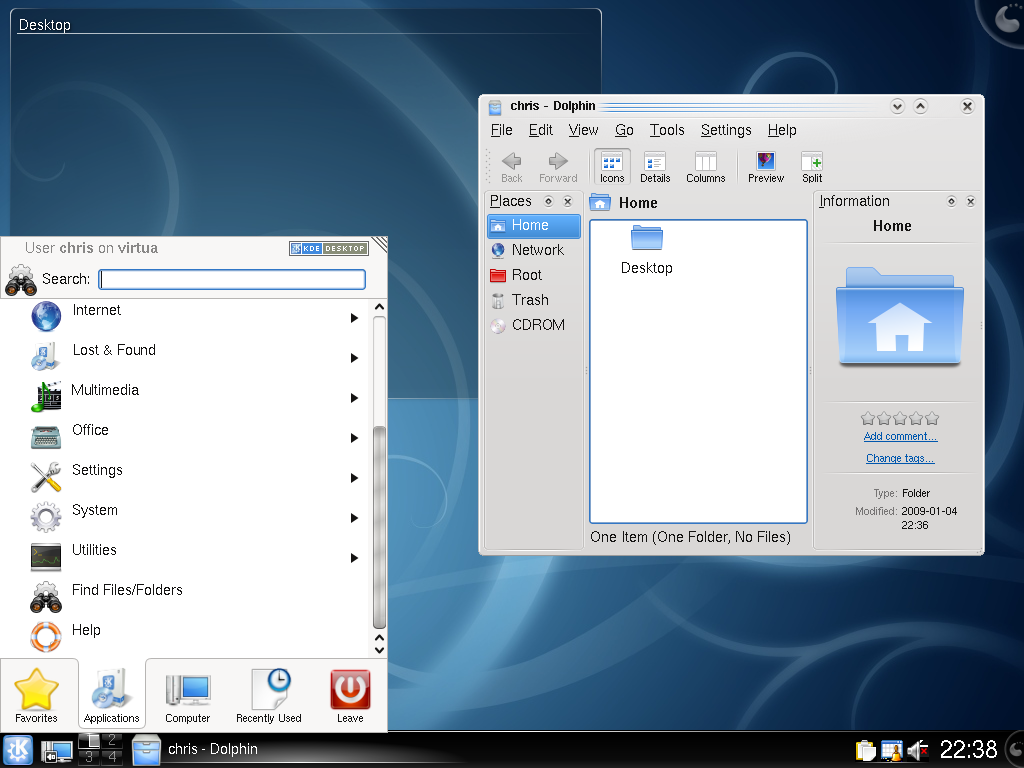
Task: Select the Desktop folder icon in Dolphin
Action: point(647,251)
